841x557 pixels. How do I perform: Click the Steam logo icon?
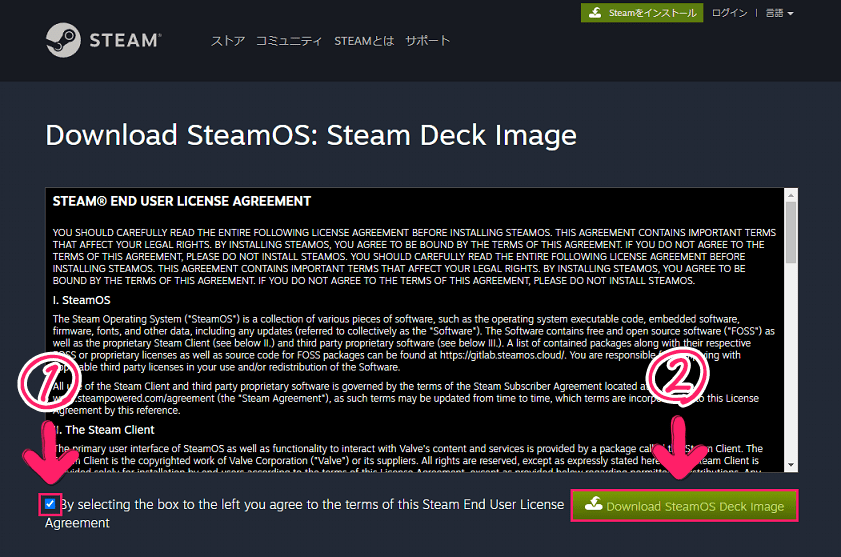point(63,40)
